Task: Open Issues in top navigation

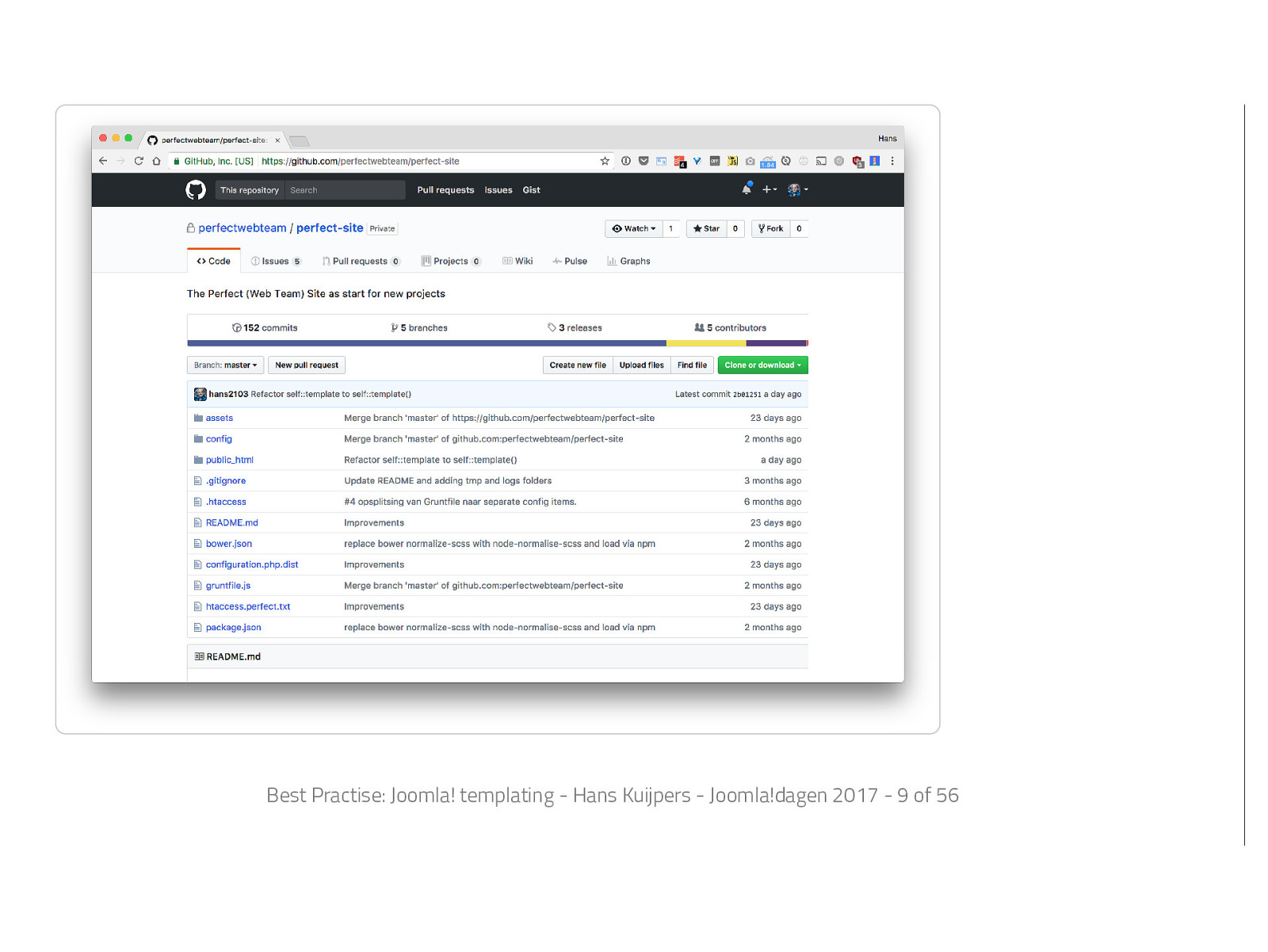Action: point(498,190)
